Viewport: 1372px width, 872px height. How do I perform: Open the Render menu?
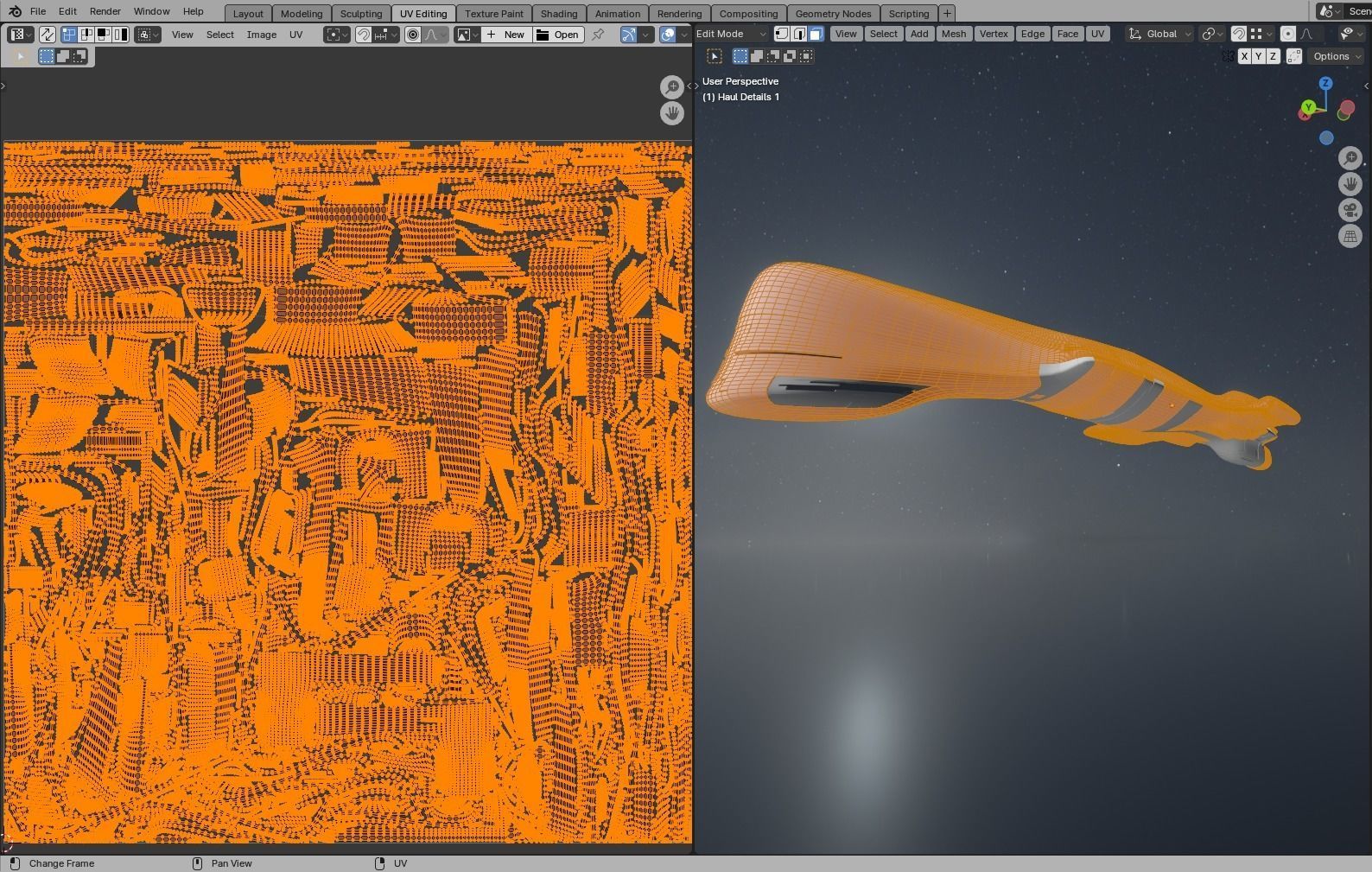coord(105,11)
